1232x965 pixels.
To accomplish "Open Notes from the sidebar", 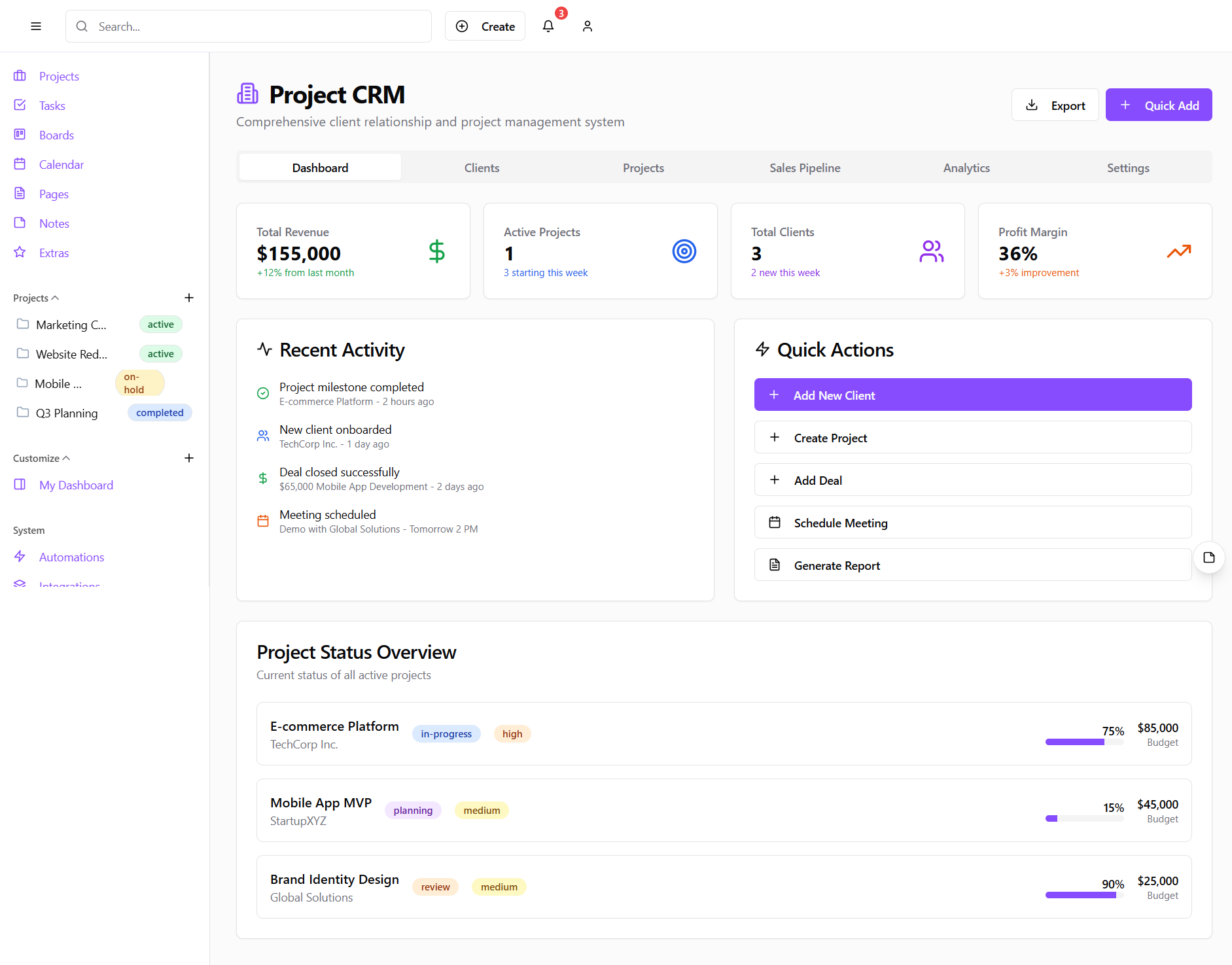I will point(54,223).
